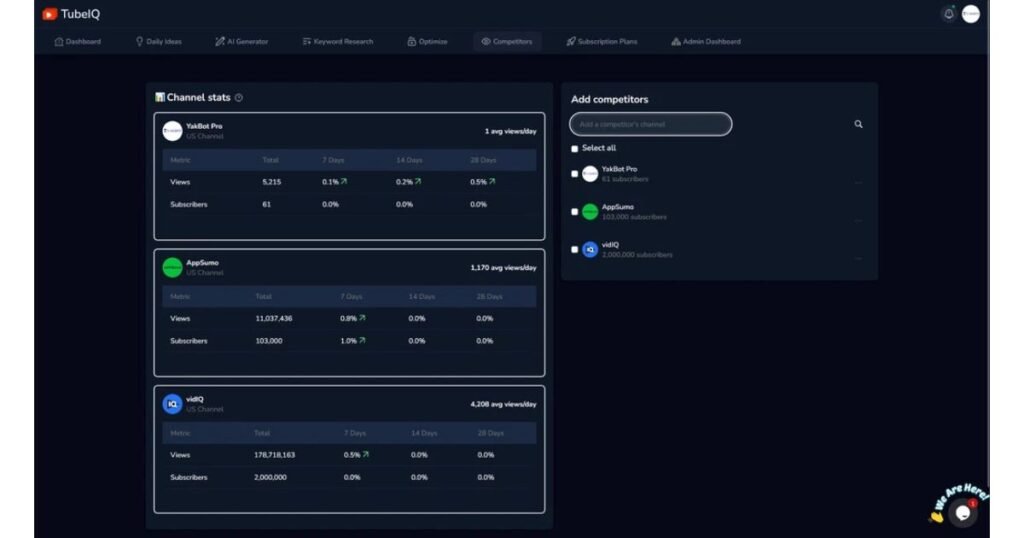Click the Add competitors heading

pos(609,99)
